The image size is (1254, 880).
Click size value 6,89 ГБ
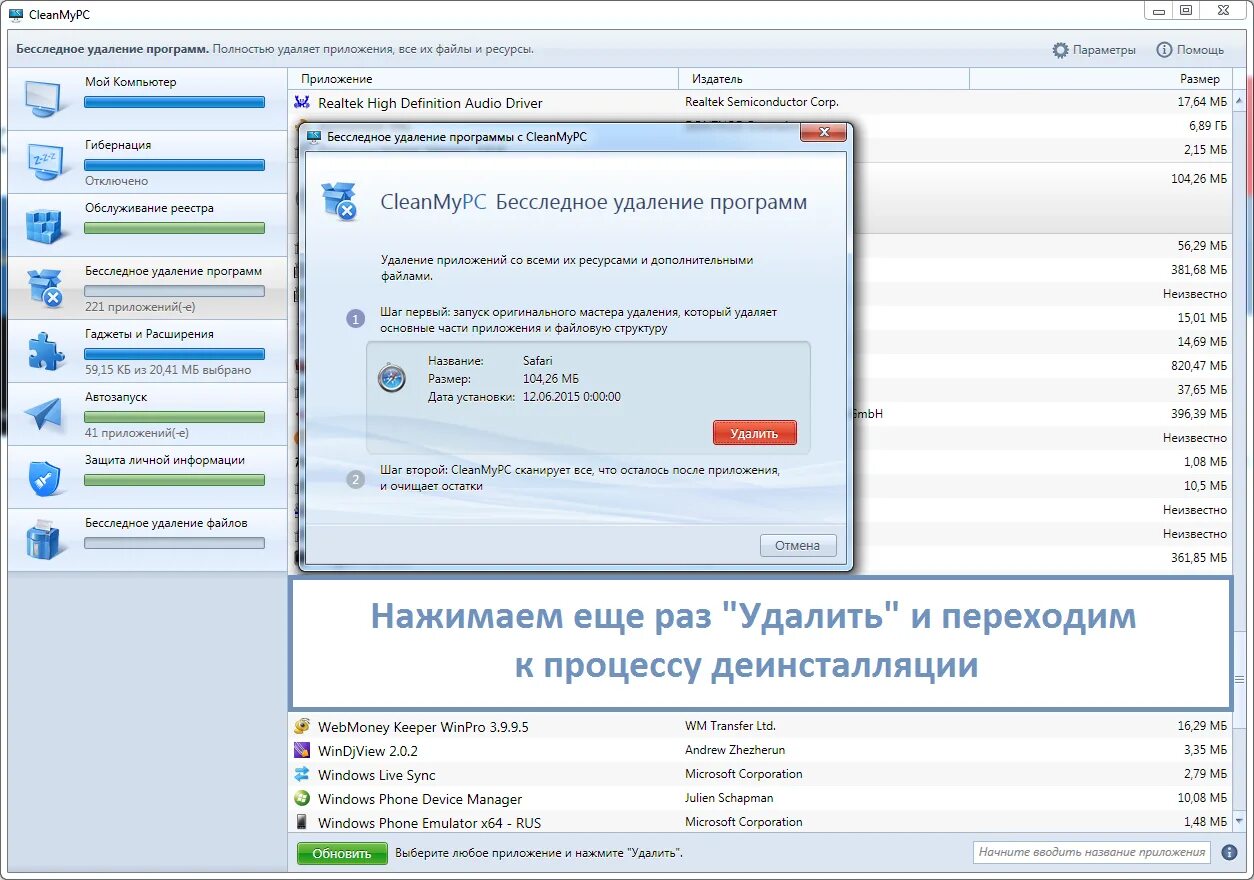[1207, 126]
